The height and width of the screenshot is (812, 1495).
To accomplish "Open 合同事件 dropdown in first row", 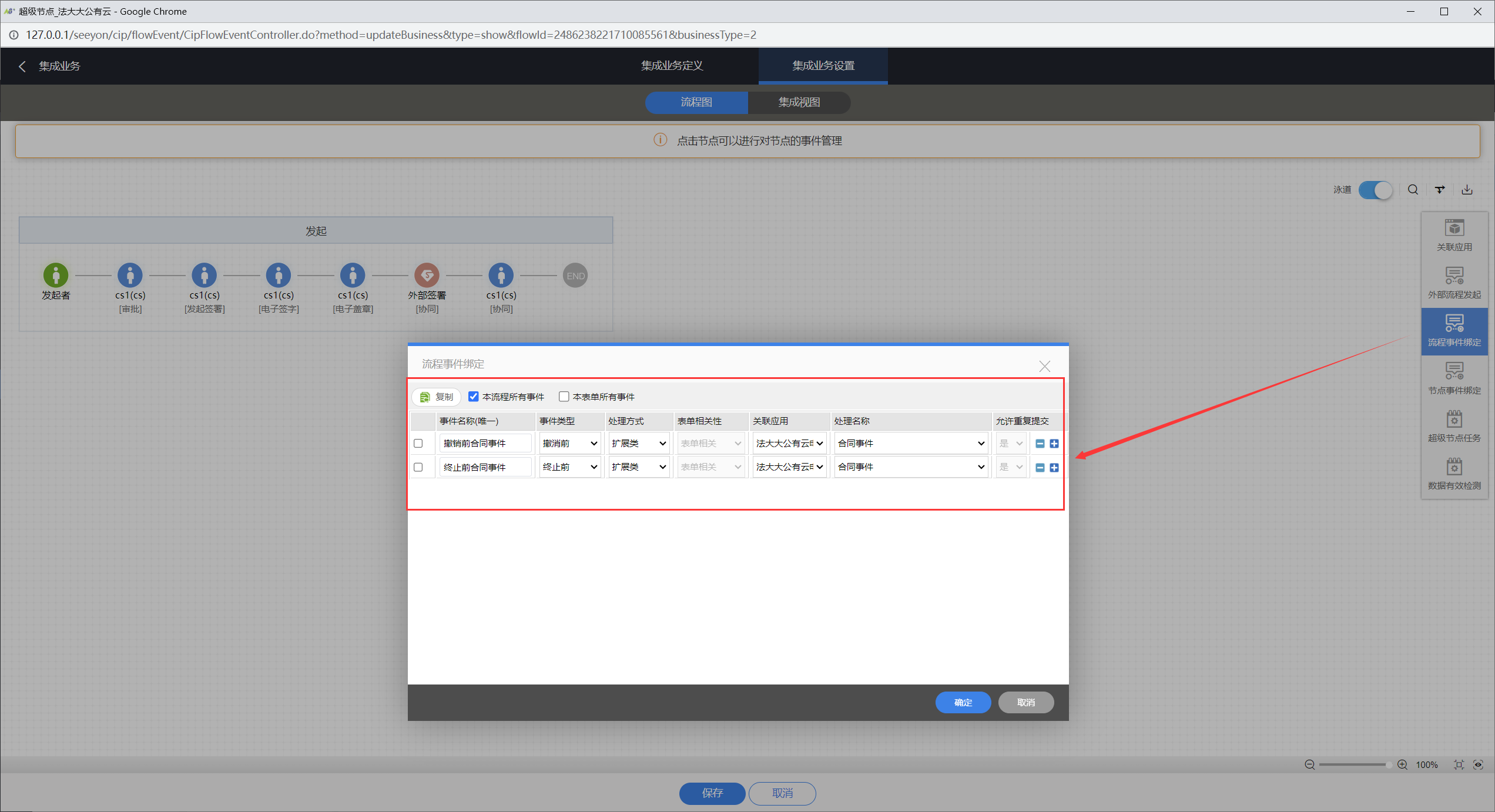I will pos(910,444).
